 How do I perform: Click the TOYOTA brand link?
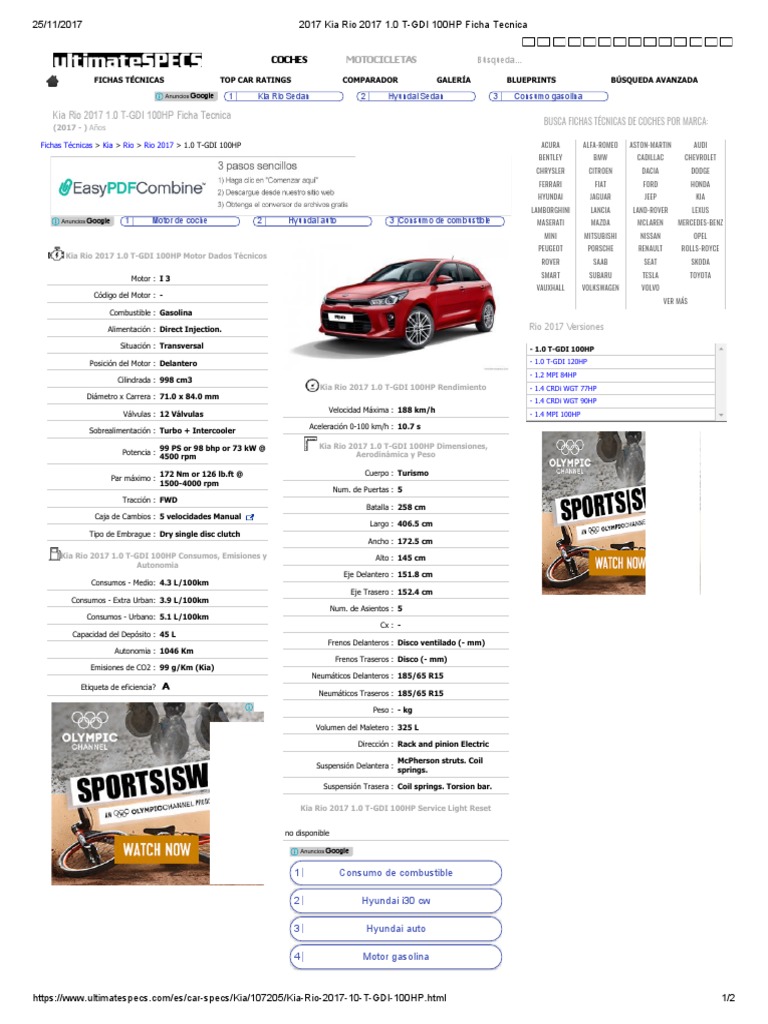click(x=700, y=275)
